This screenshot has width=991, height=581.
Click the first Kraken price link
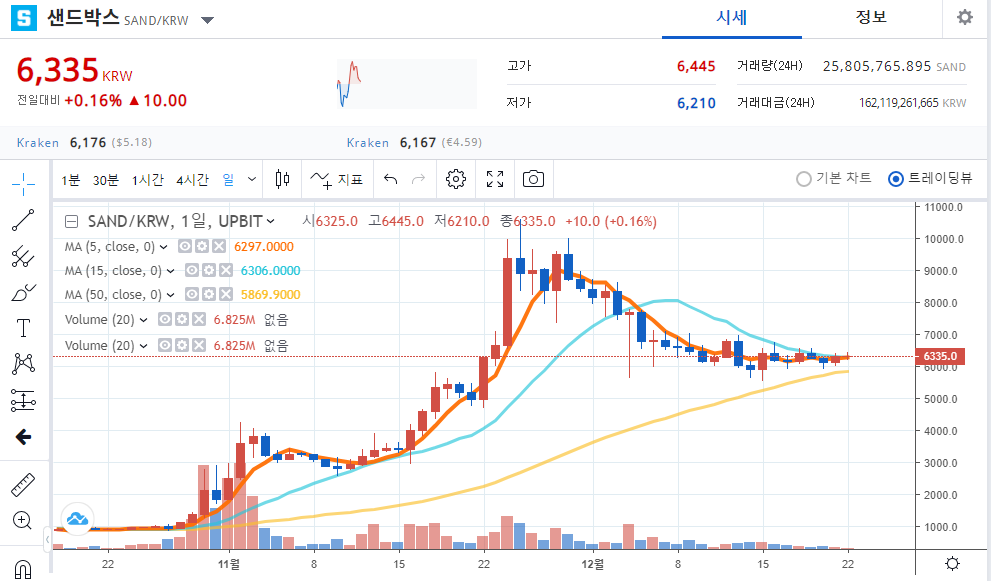point(37,143)
